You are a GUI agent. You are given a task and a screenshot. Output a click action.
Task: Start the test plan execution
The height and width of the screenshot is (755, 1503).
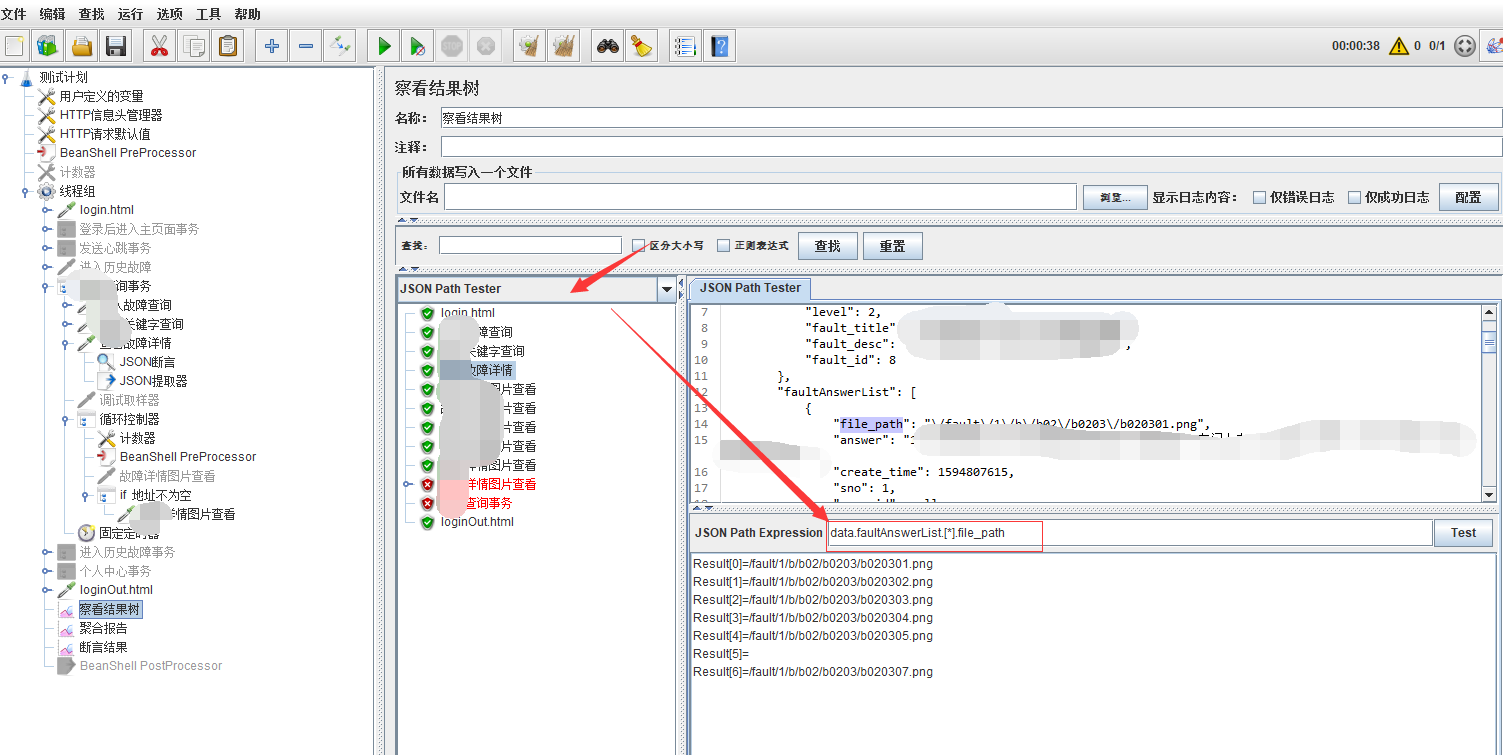click(x=383, y=45)
